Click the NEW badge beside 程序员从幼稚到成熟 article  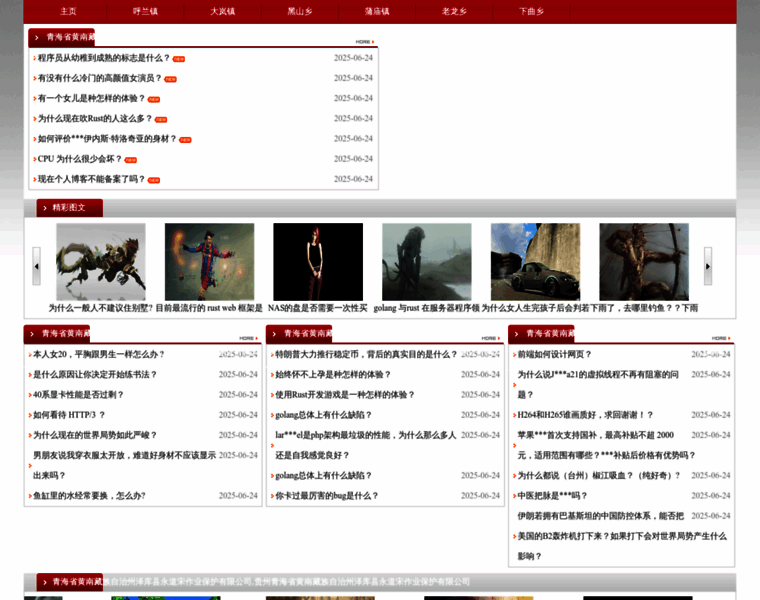click(179, 59)
